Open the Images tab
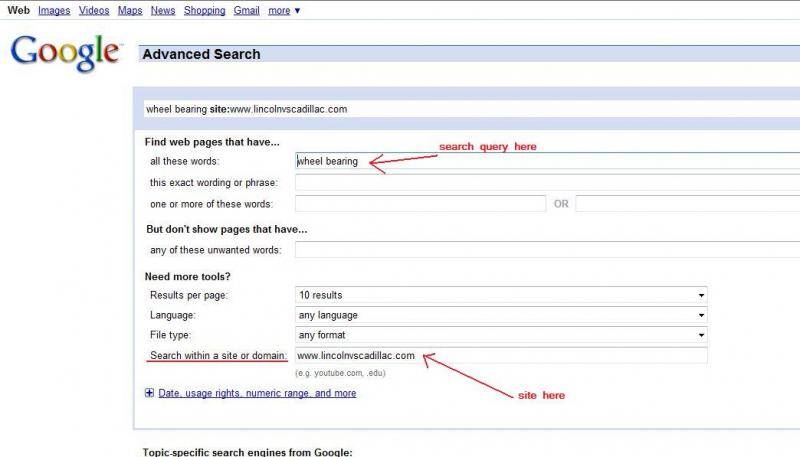The image size is (800, 457). pyautogui.click(x=54, y=10)
